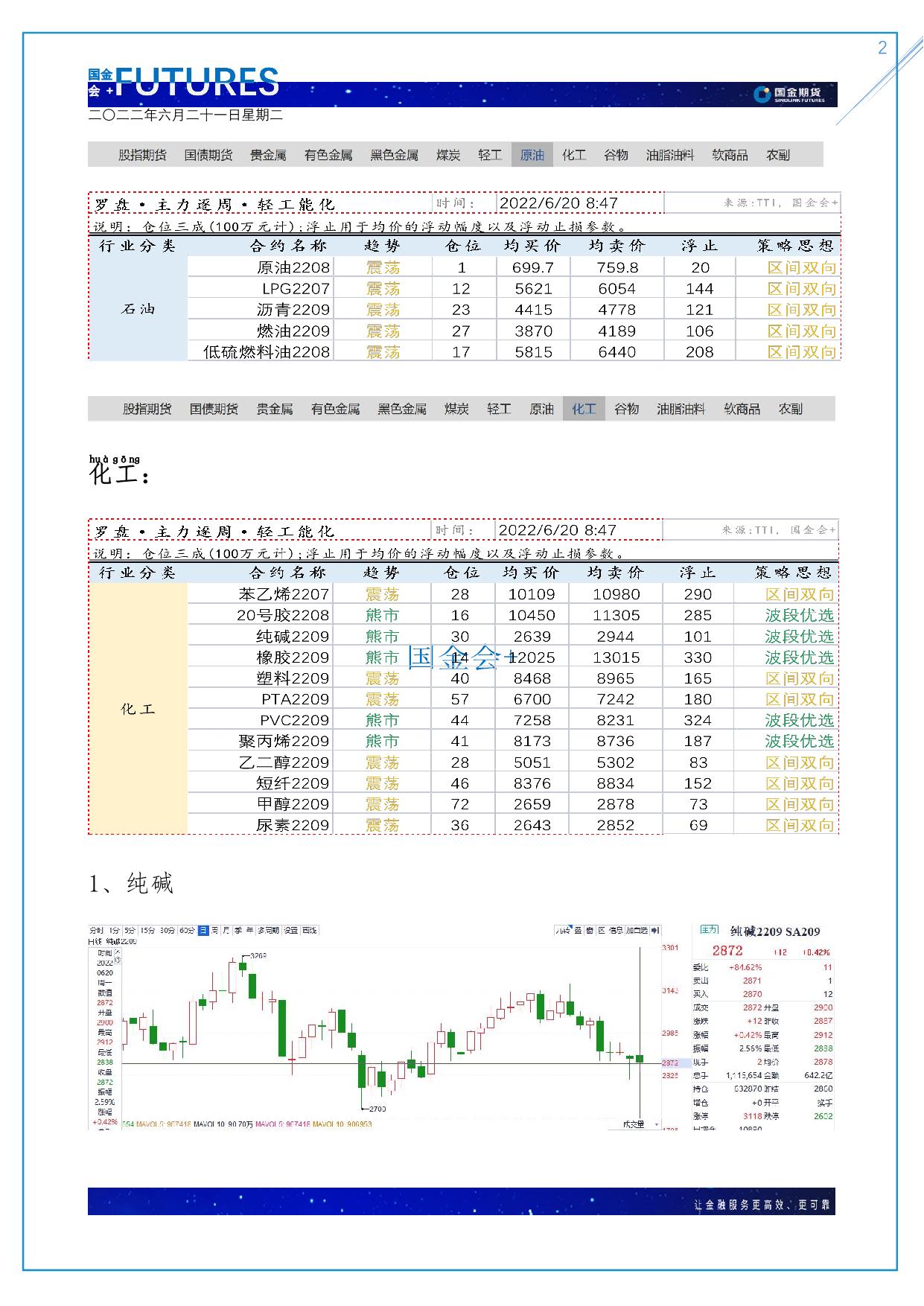
Task: Switch chart to 周 weekly period
Action: 215,931
